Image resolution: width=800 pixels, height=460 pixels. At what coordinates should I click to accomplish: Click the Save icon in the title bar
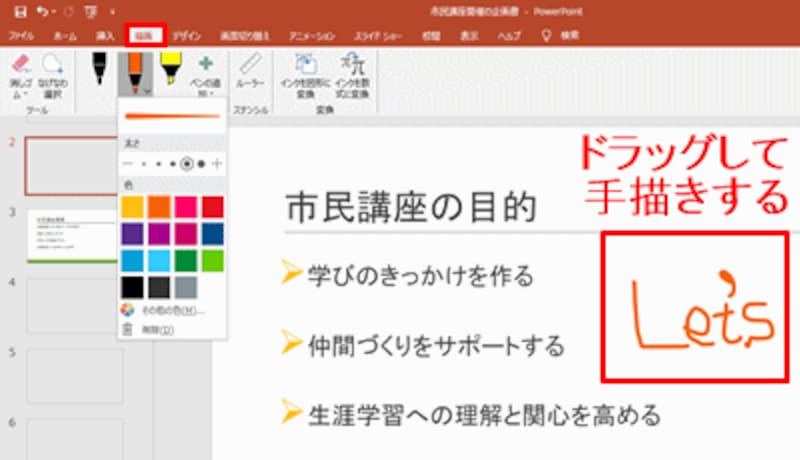[20, 11]
